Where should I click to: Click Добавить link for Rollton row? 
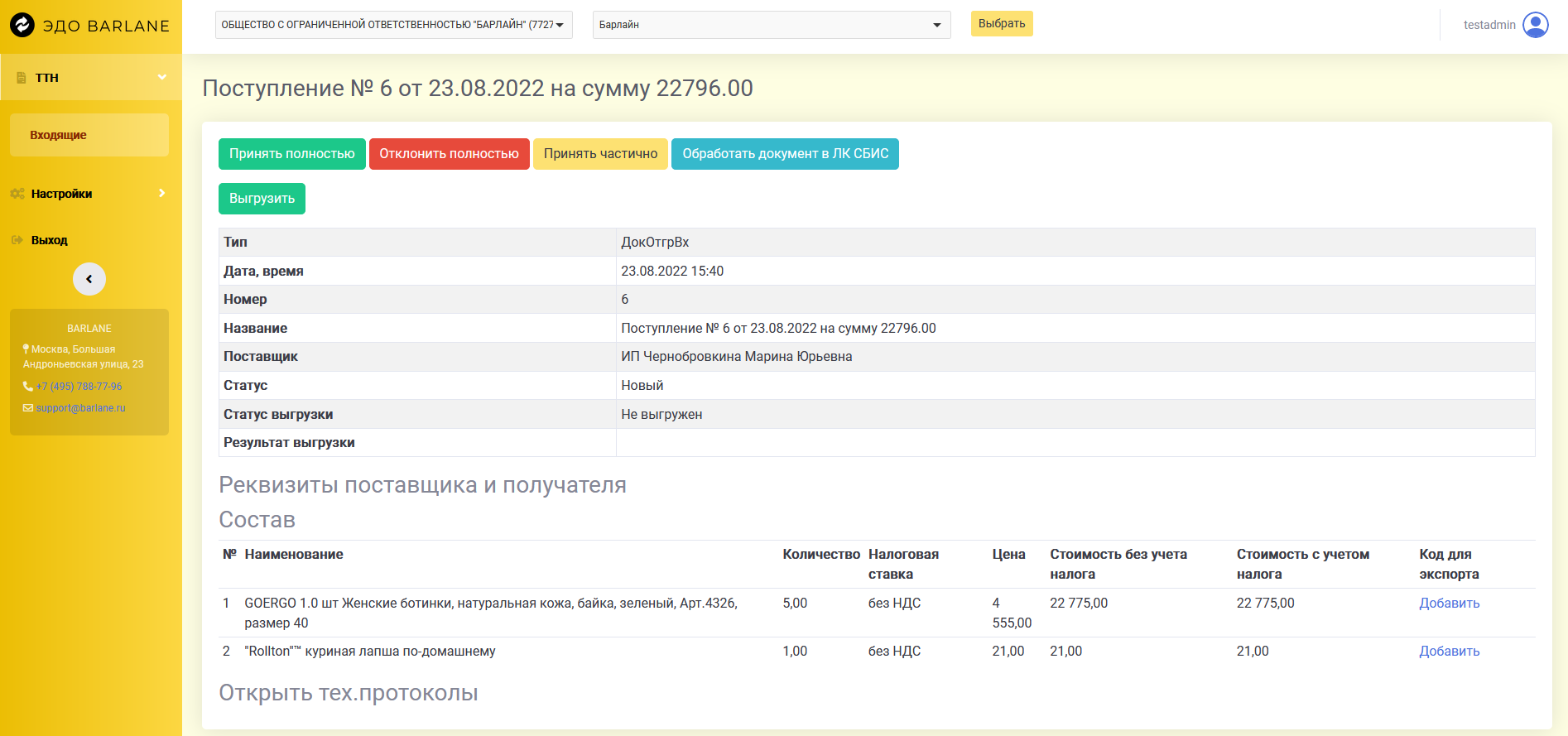1449,652
